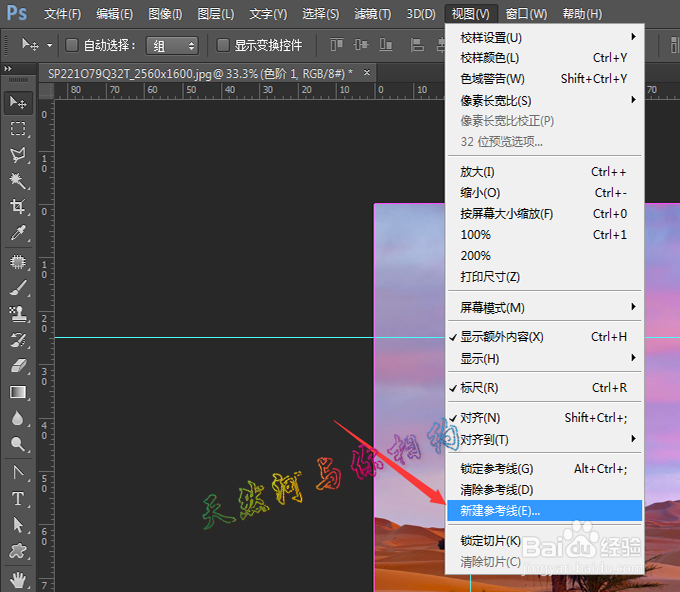
Task: Enable the 显示变换控件 checkbox
Action: click(x=223, y=45)
